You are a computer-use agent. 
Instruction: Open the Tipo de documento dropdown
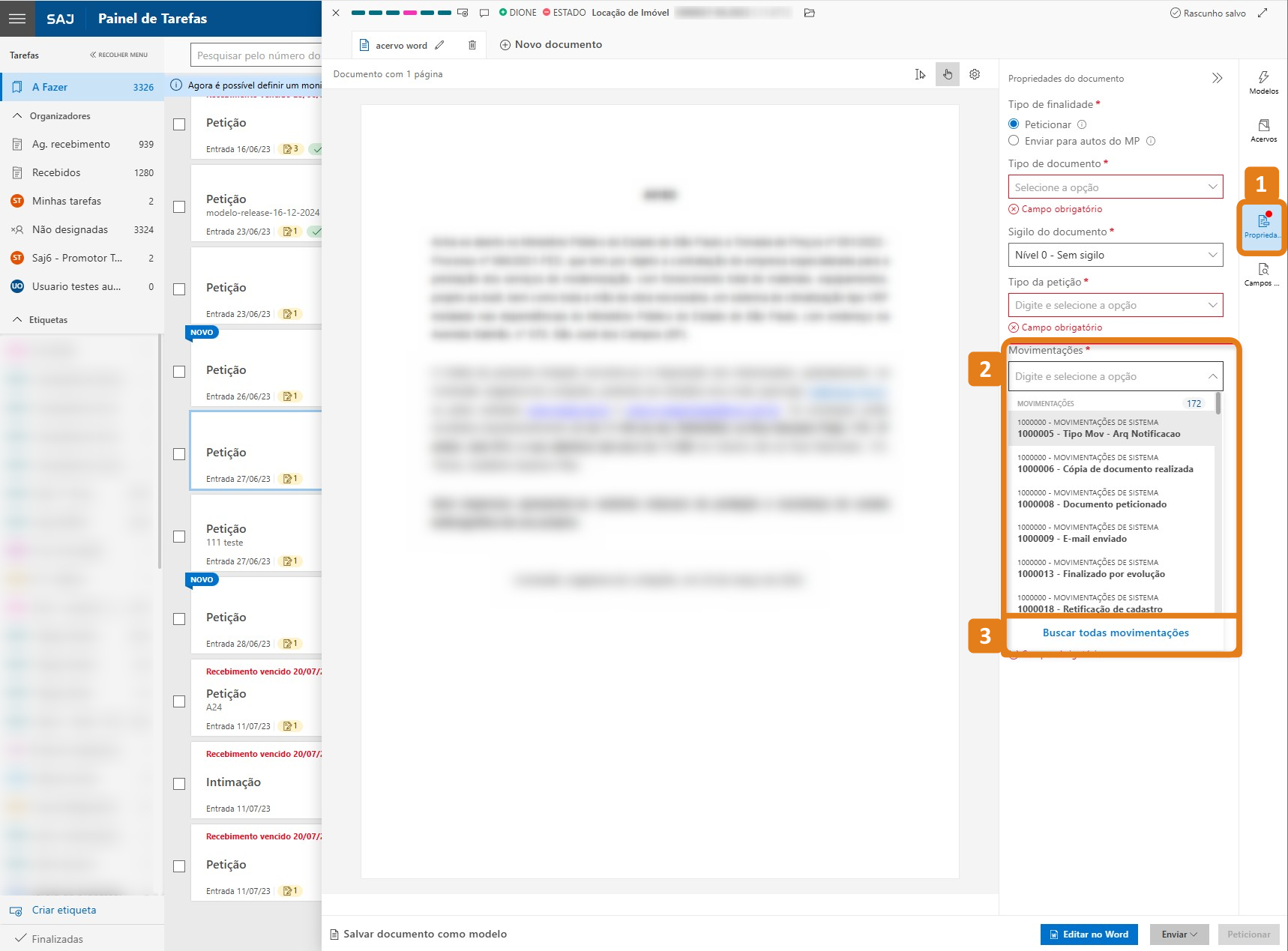(1115, 187)
